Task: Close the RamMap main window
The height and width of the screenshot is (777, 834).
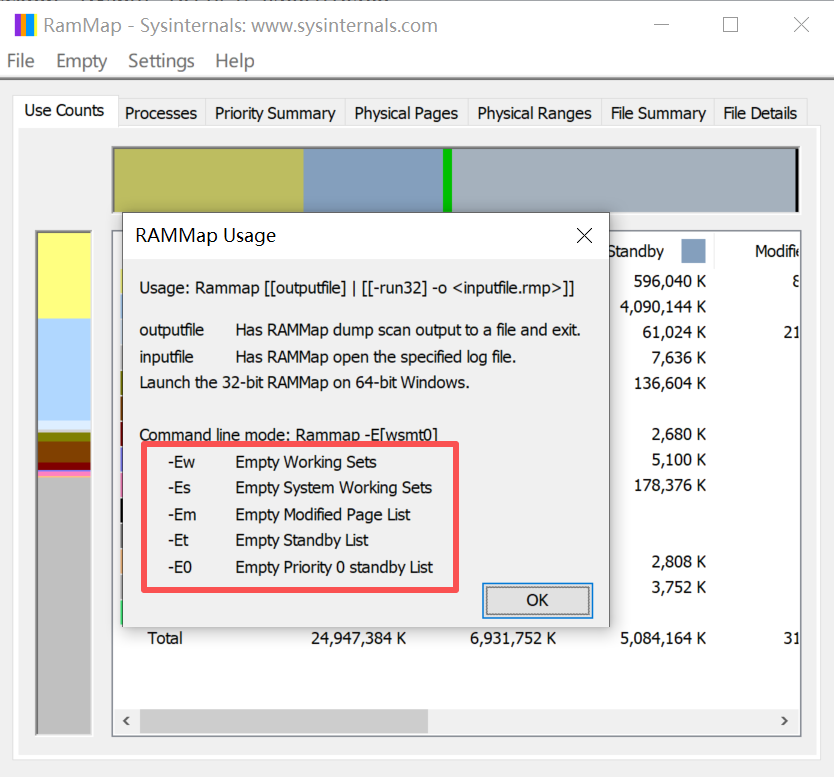Action: click(x=801, y=25)
